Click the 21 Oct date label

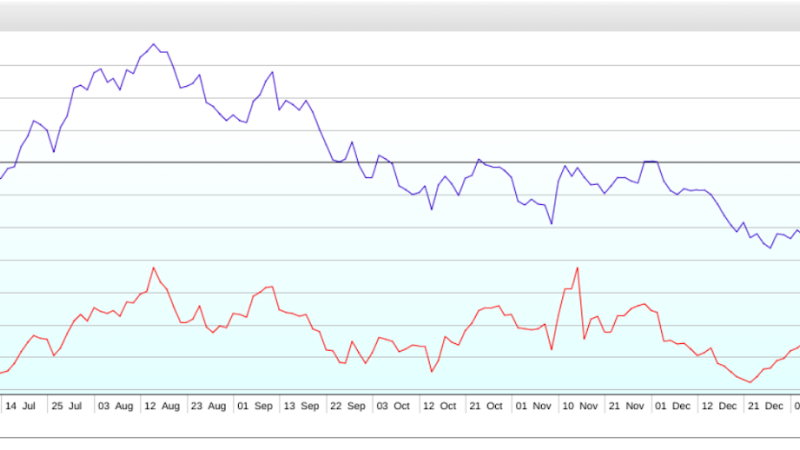click(x=485, y=407)
